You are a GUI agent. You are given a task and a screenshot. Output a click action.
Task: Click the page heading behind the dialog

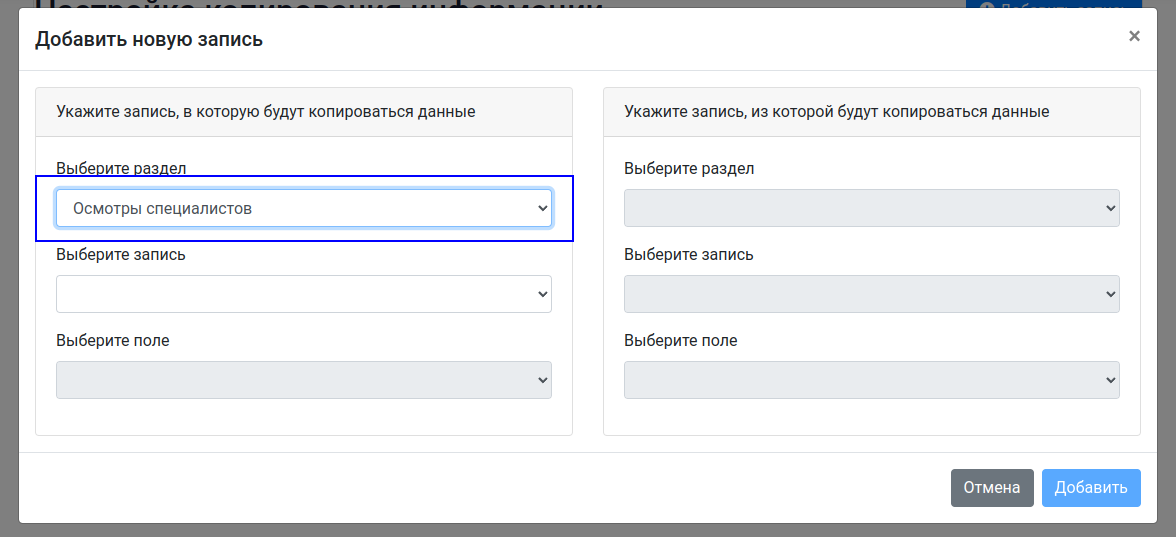320,5
